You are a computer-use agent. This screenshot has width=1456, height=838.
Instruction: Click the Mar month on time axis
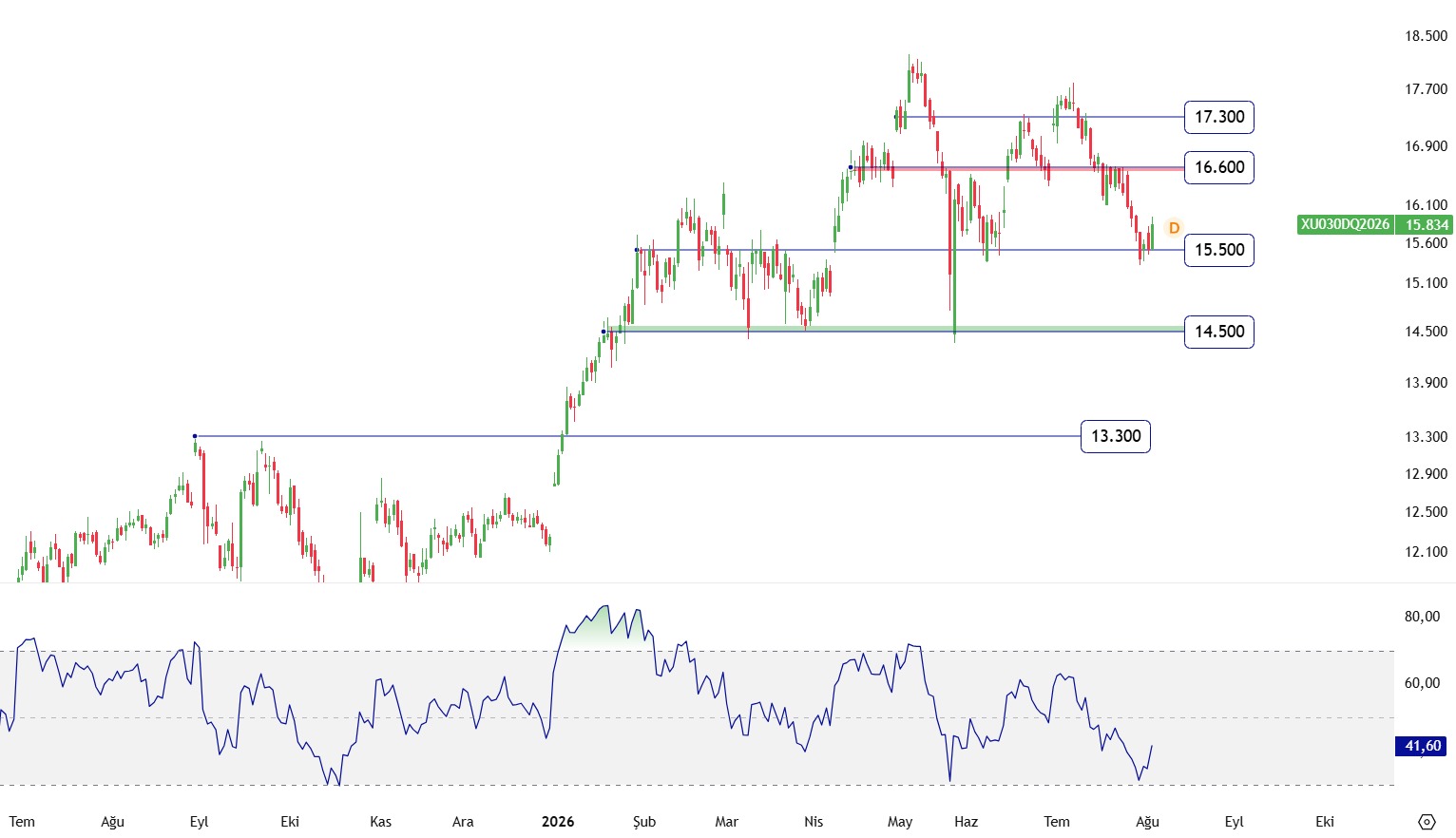point(727,822)
